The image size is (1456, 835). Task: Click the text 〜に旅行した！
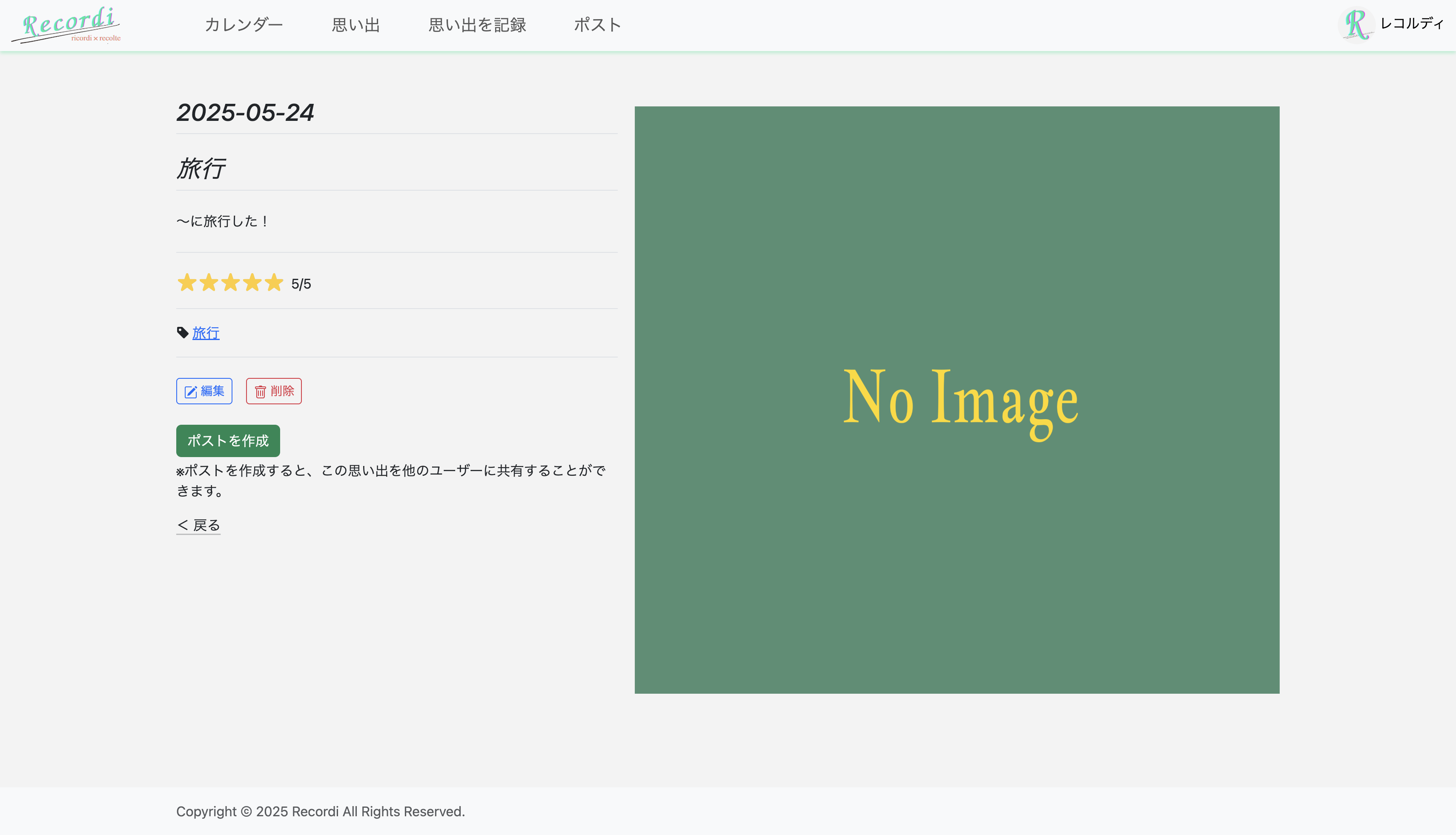pyautogui.click(x=223, y=221)
